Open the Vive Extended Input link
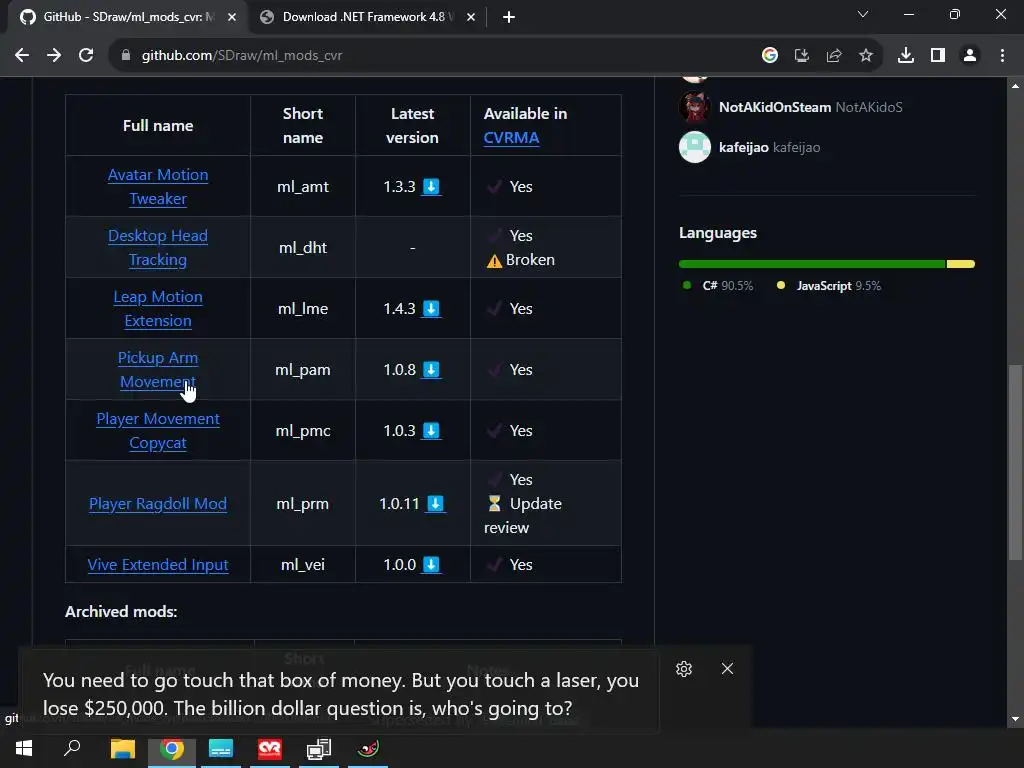Viewport: 1024px width, 768px height. (x=158, y=565)
